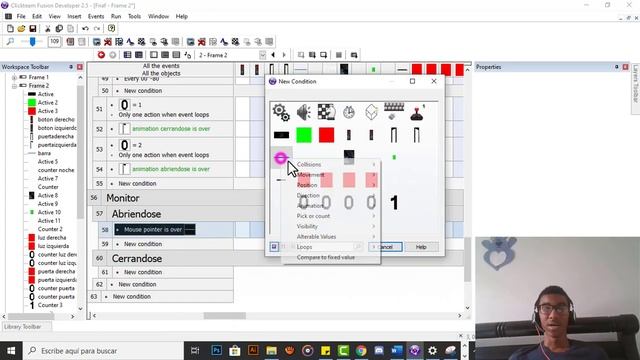Toggle pin on Properties panel
Image resolution: width=640 pixels, height=360 pixels.
(x=617, y=67)
